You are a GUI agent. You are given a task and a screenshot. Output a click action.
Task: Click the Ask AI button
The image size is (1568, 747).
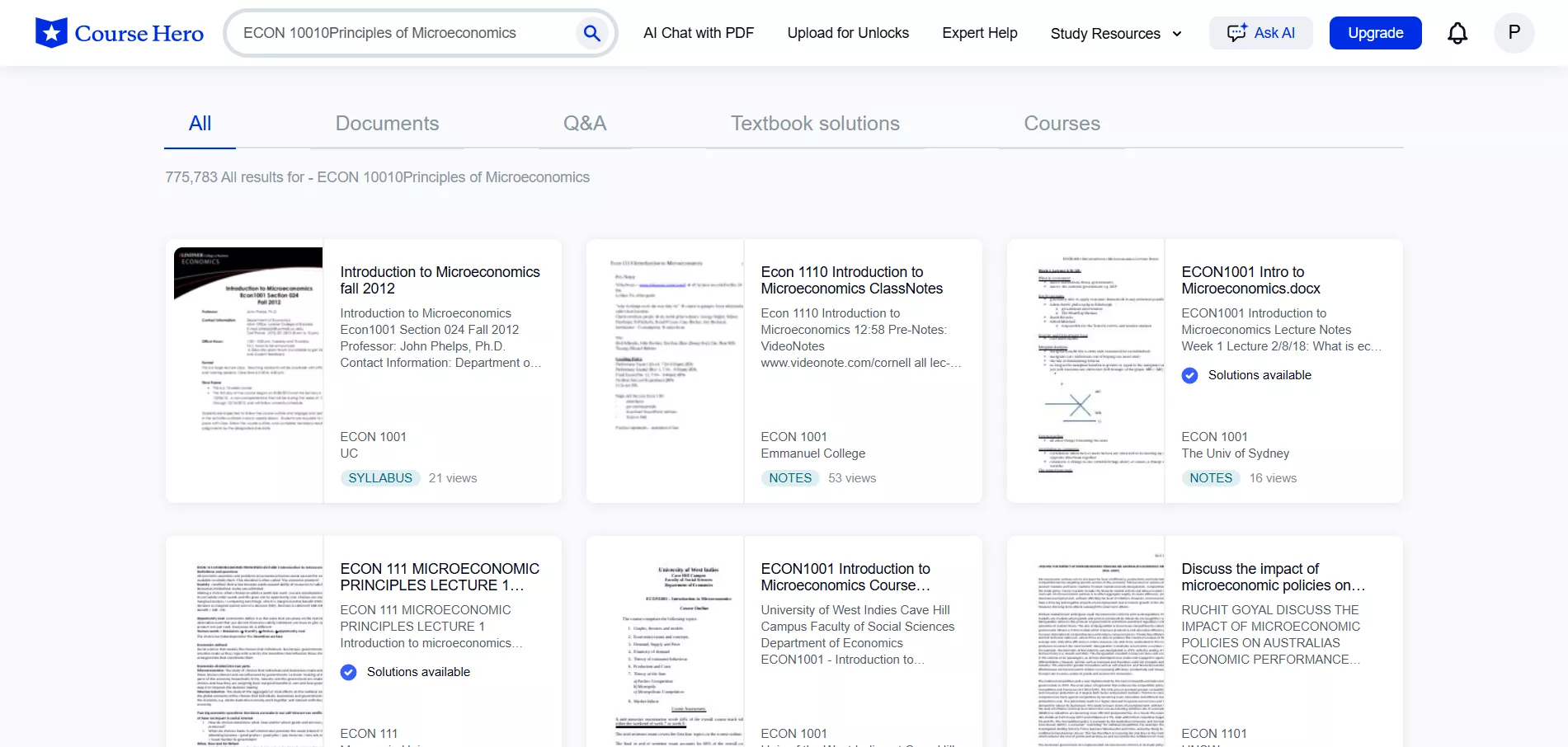[1261, 33]
